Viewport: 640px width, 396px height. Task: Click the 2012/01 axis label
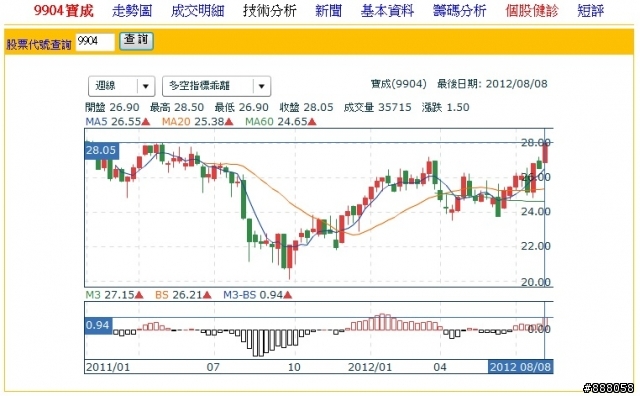370,367
